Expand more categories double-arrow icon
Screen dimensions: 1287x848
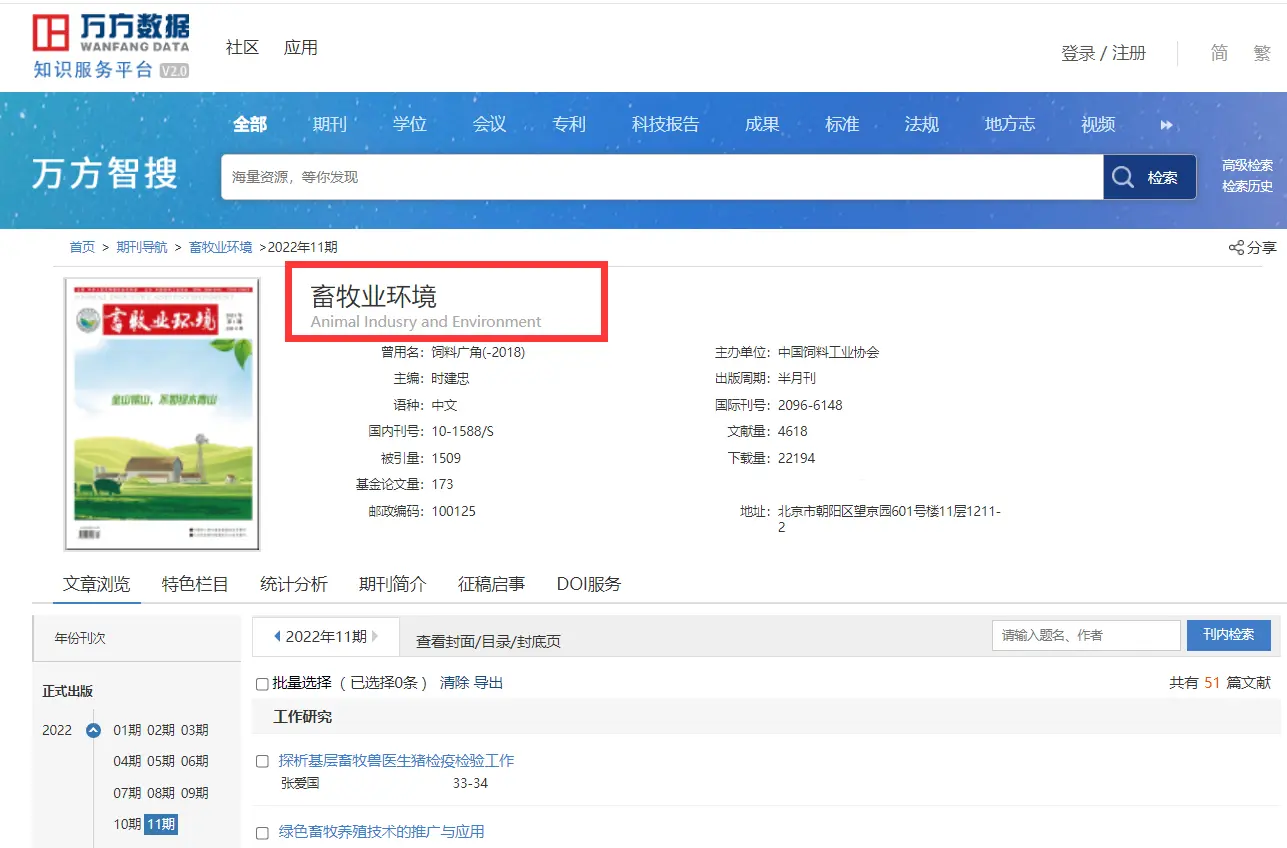coord(1166,125)
